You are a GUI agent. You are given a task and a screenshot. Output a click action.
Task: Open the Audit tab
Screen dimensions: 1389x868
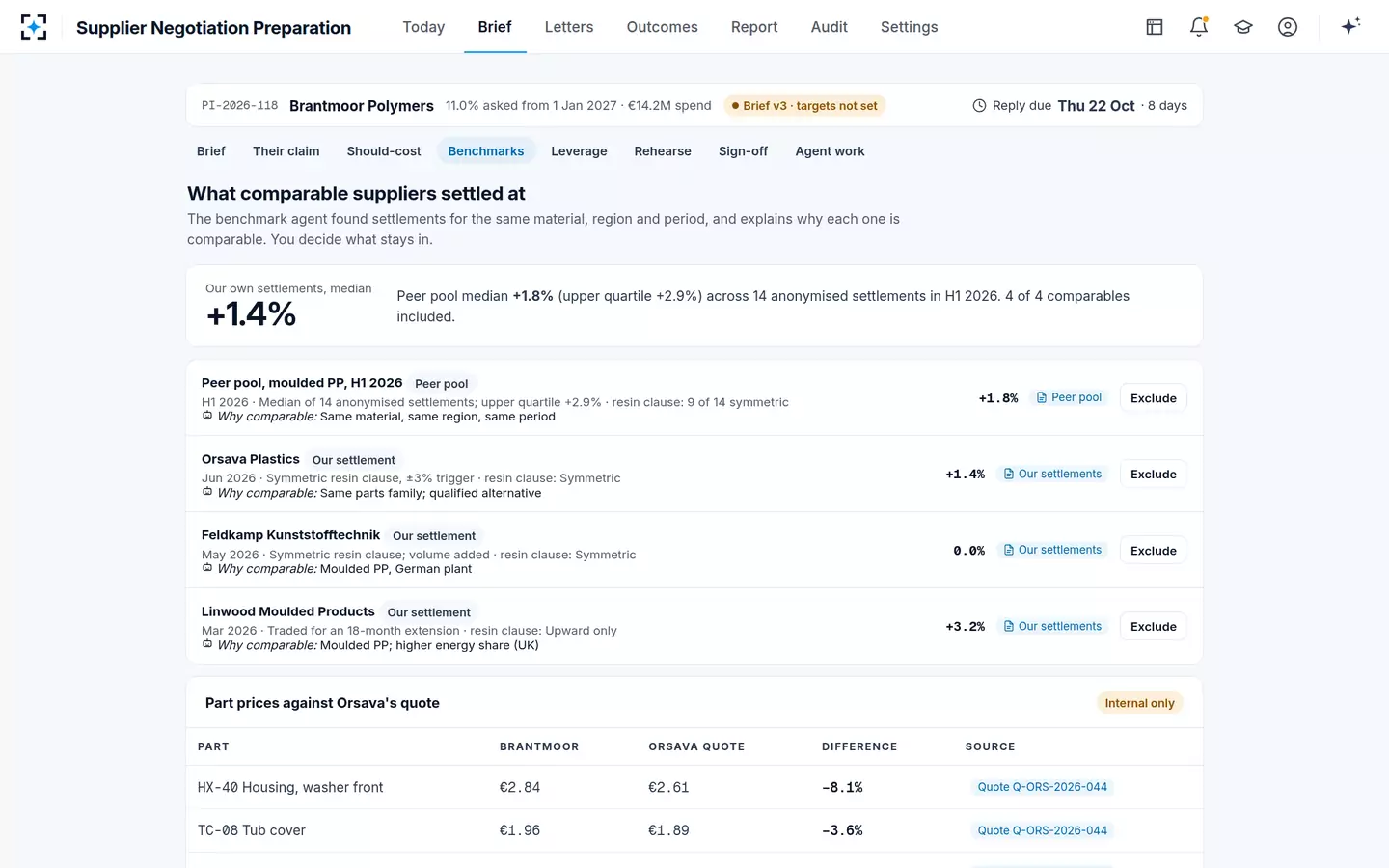click(x=830, y=27)
